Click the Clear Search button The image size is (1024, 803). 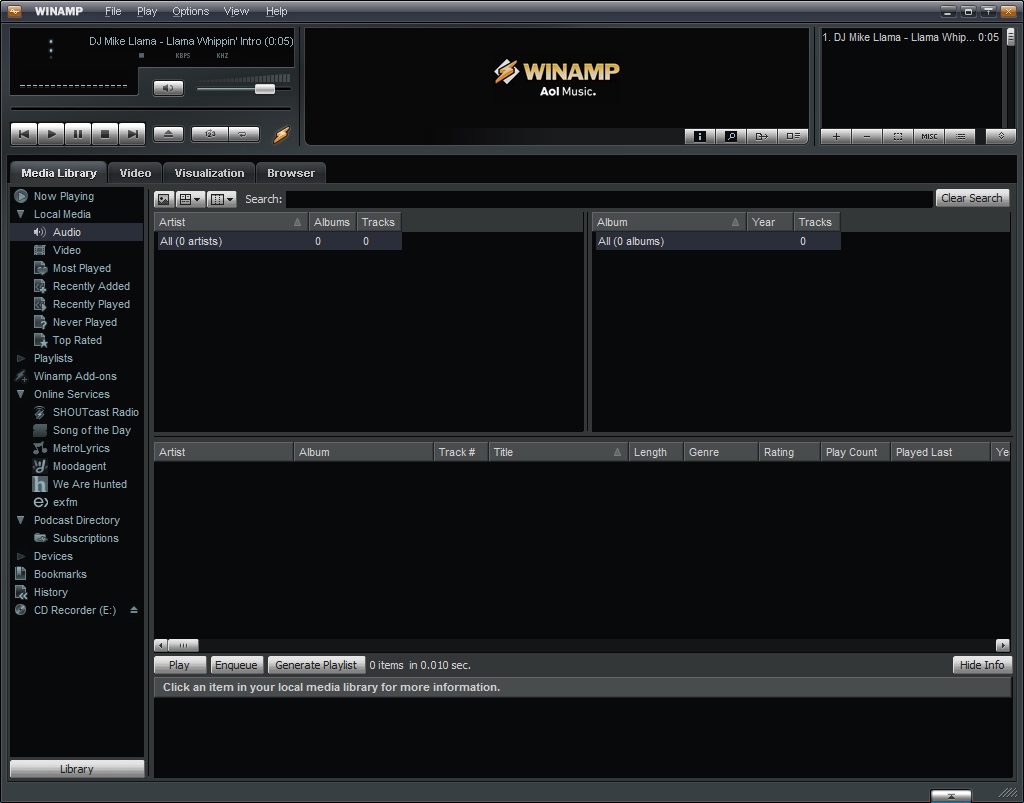[x=972, y=198]
